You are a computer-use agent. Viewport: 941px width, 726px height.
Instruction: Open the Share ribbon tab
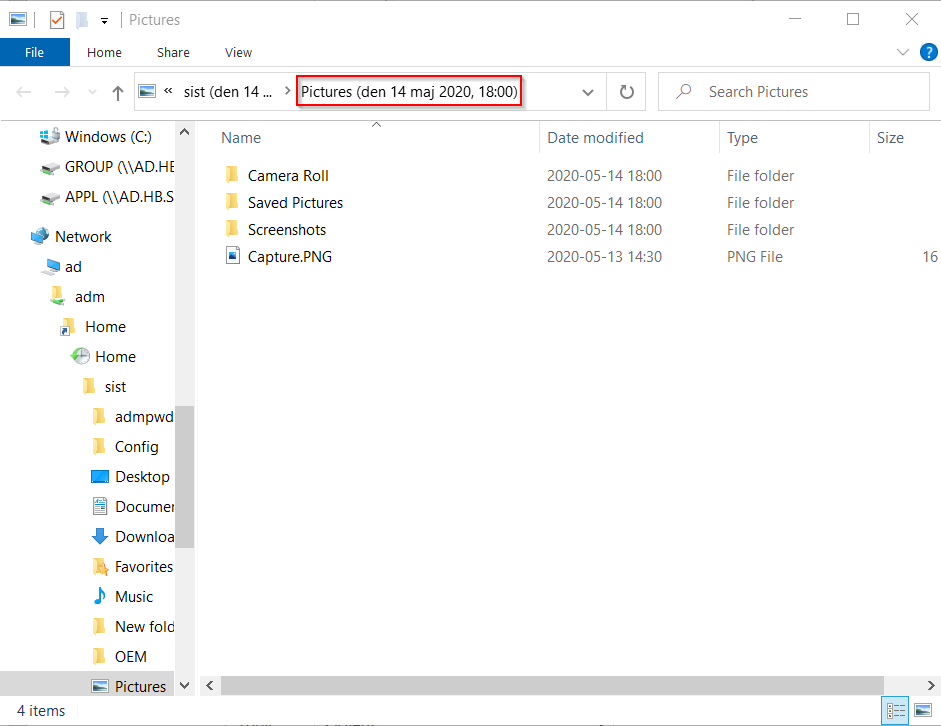point(173,53)
